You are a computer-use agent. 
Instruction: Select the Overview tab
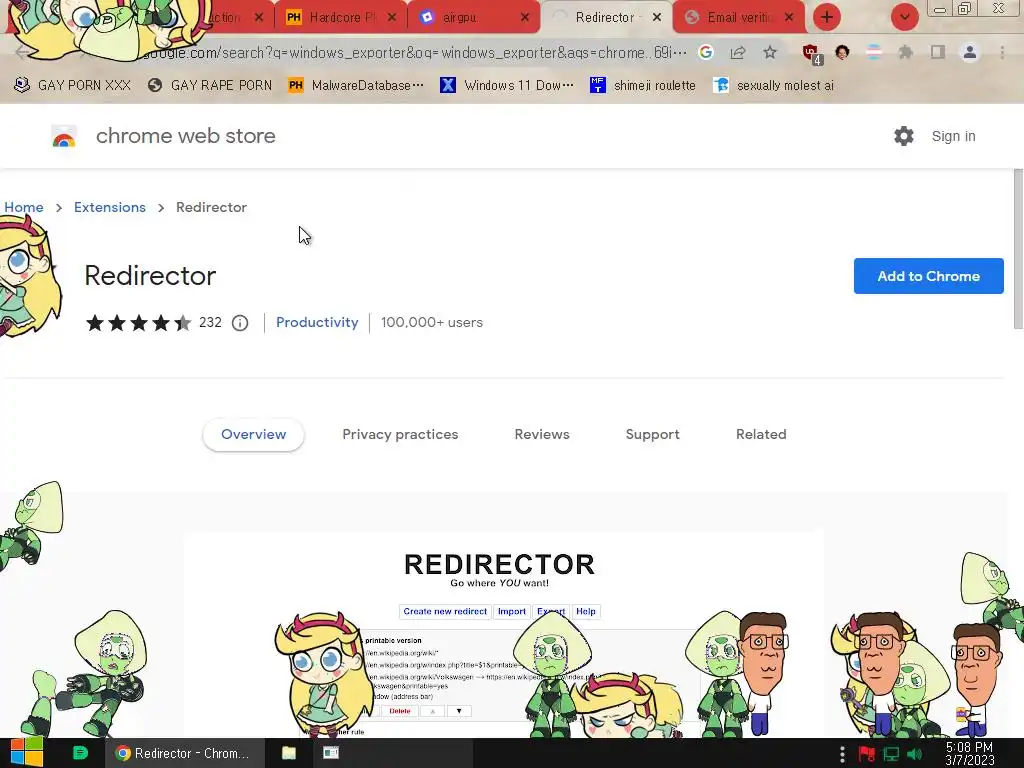pos(253,434)
